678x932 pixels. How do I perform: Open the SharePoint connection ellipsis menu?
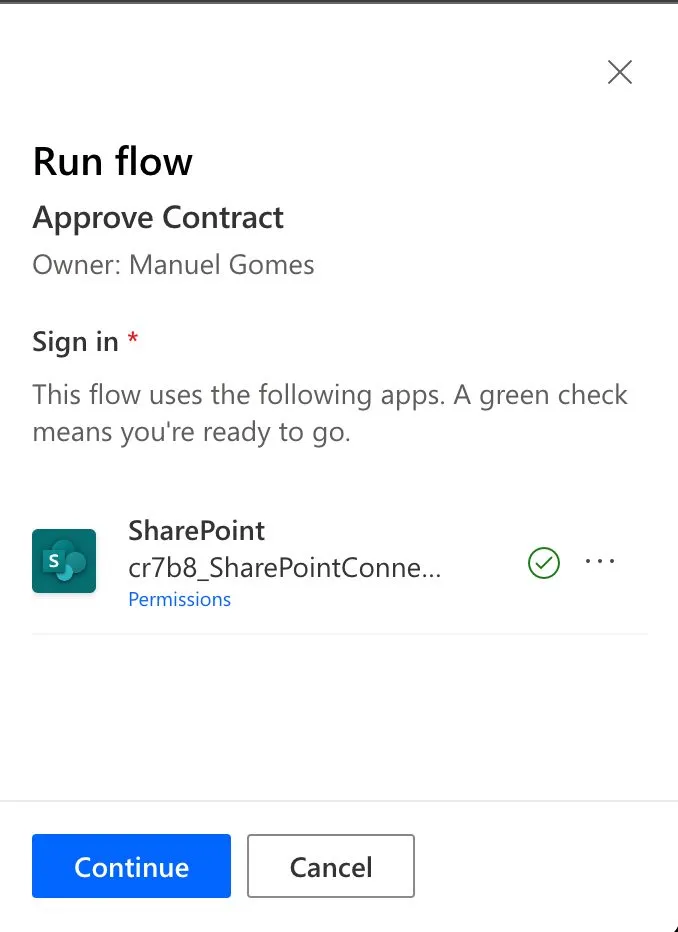pyautogui.click(x=600, y=562)
